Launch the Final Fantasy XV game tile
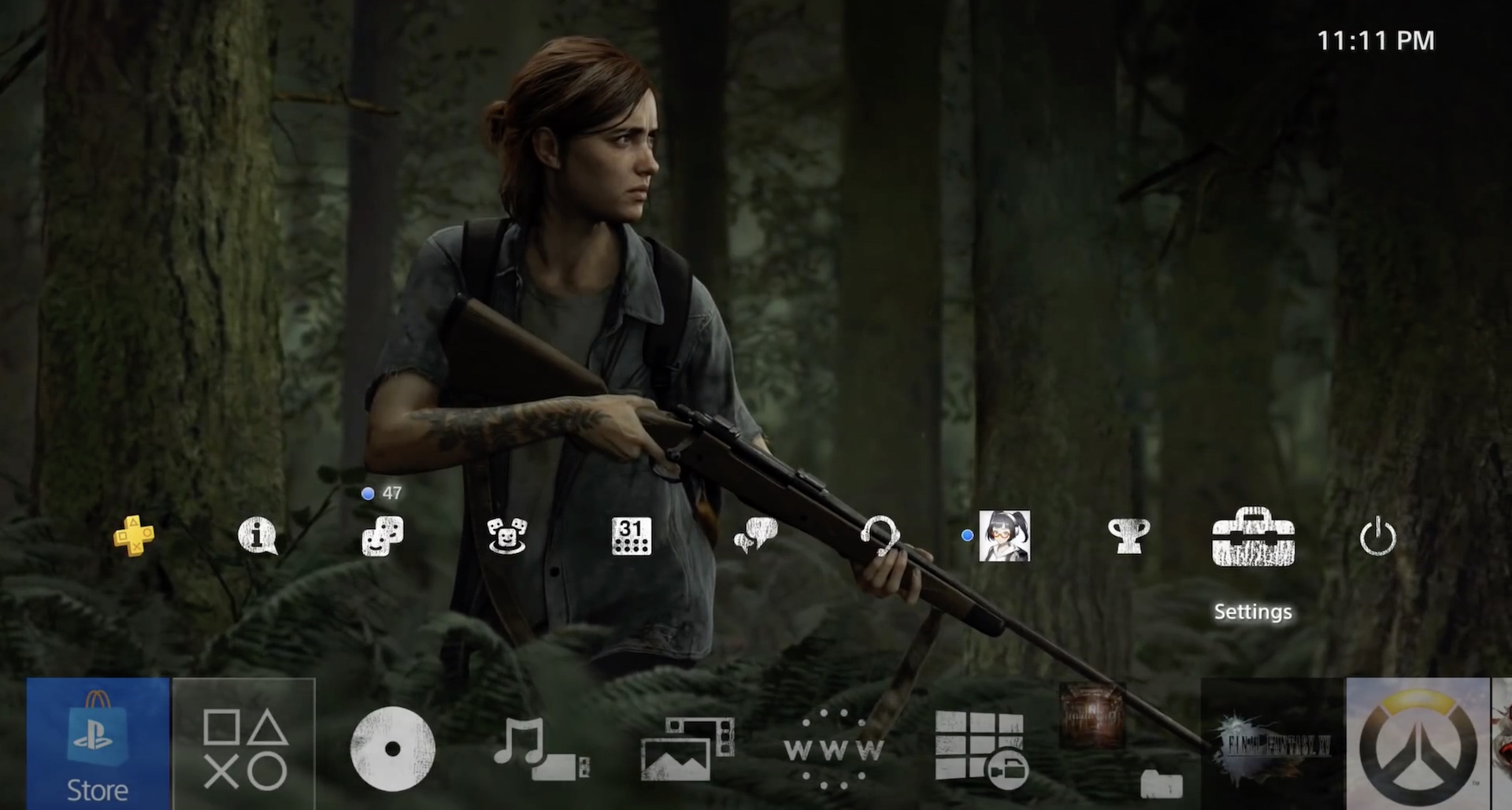 (x=1272, y=744)
